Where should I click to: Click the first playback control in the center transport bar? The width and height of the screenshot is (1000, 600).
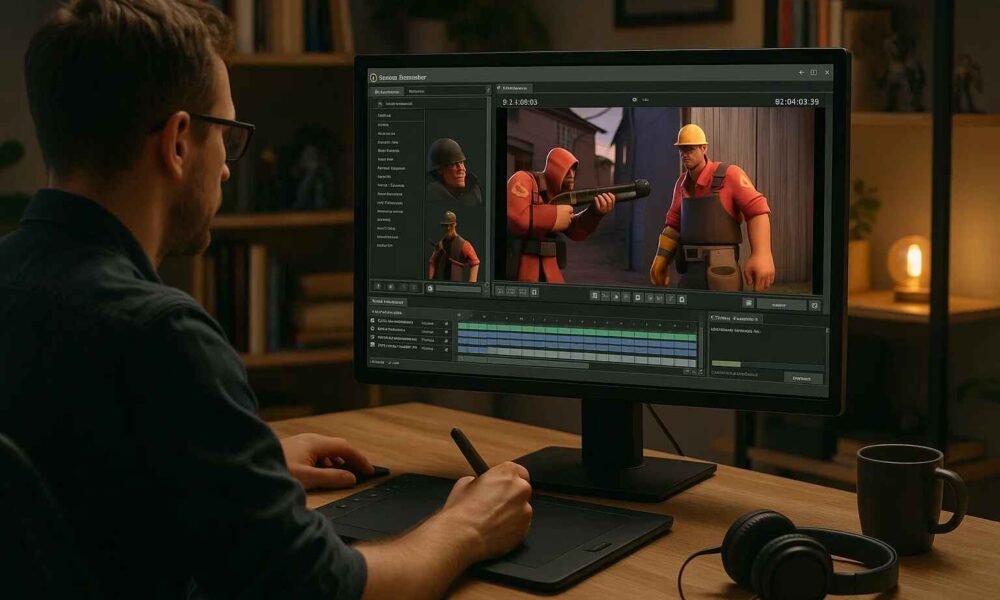point(594,296)
